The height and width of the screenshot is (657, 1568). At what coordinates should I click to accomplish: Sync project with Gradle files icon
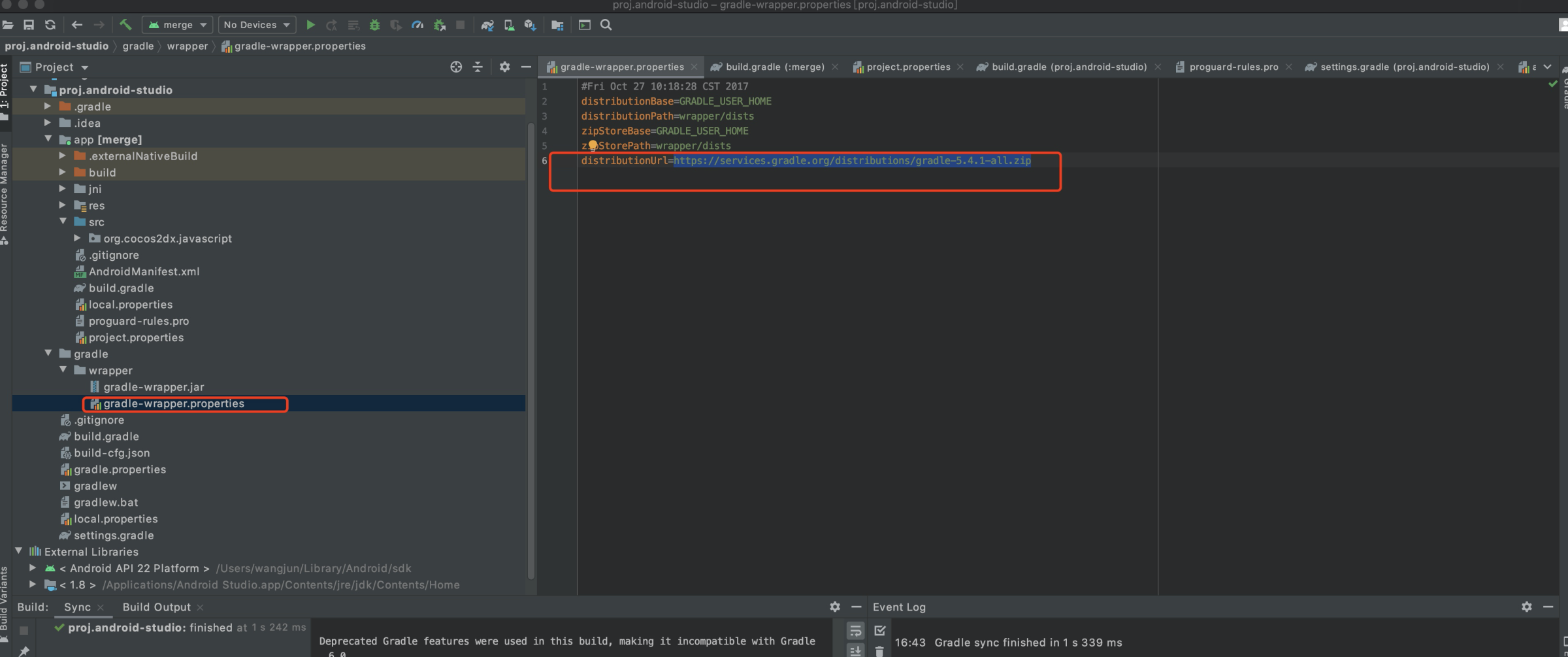(487, 25)
